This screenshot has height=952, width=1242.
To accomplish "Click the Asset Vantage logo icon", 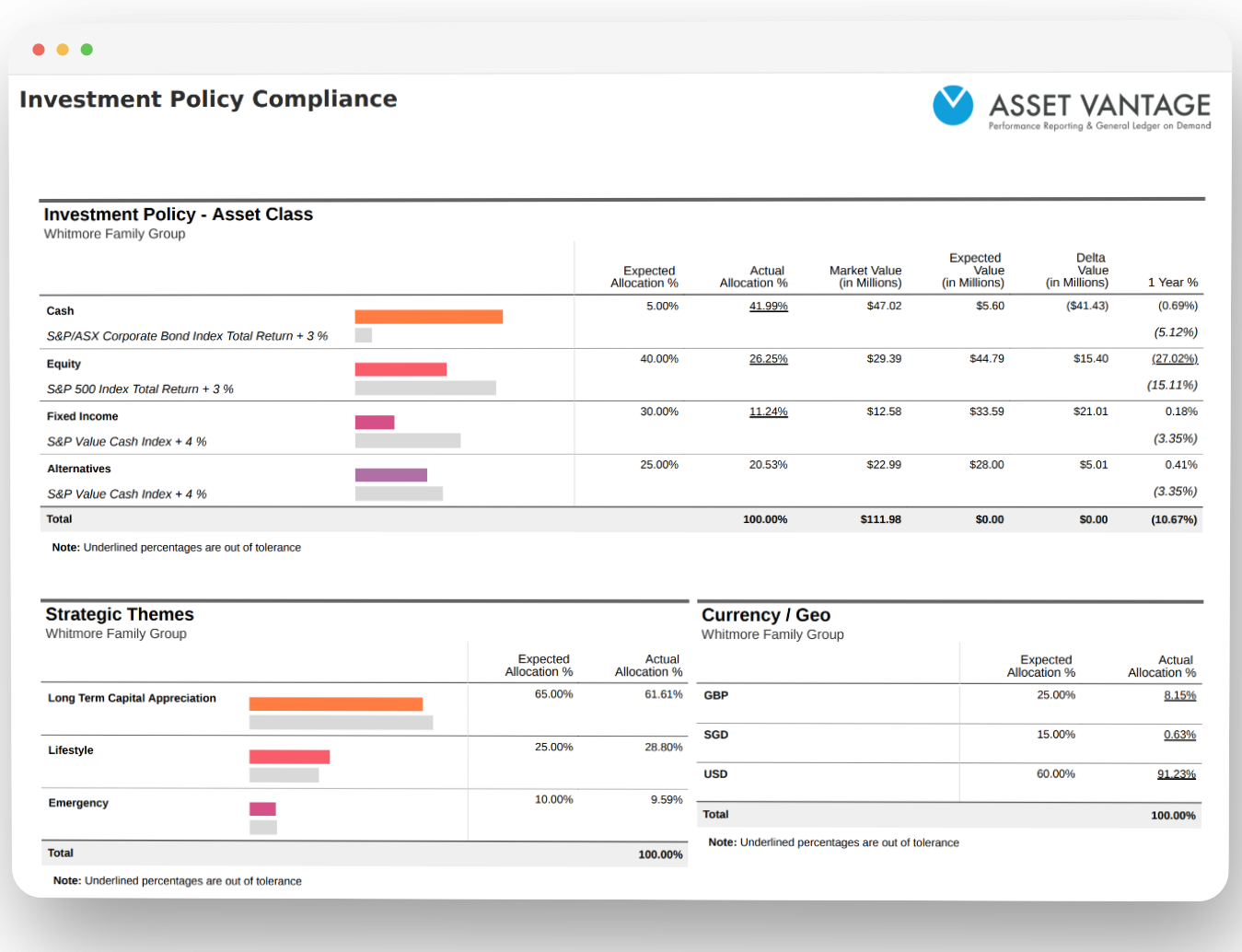I will click(952, 105).
